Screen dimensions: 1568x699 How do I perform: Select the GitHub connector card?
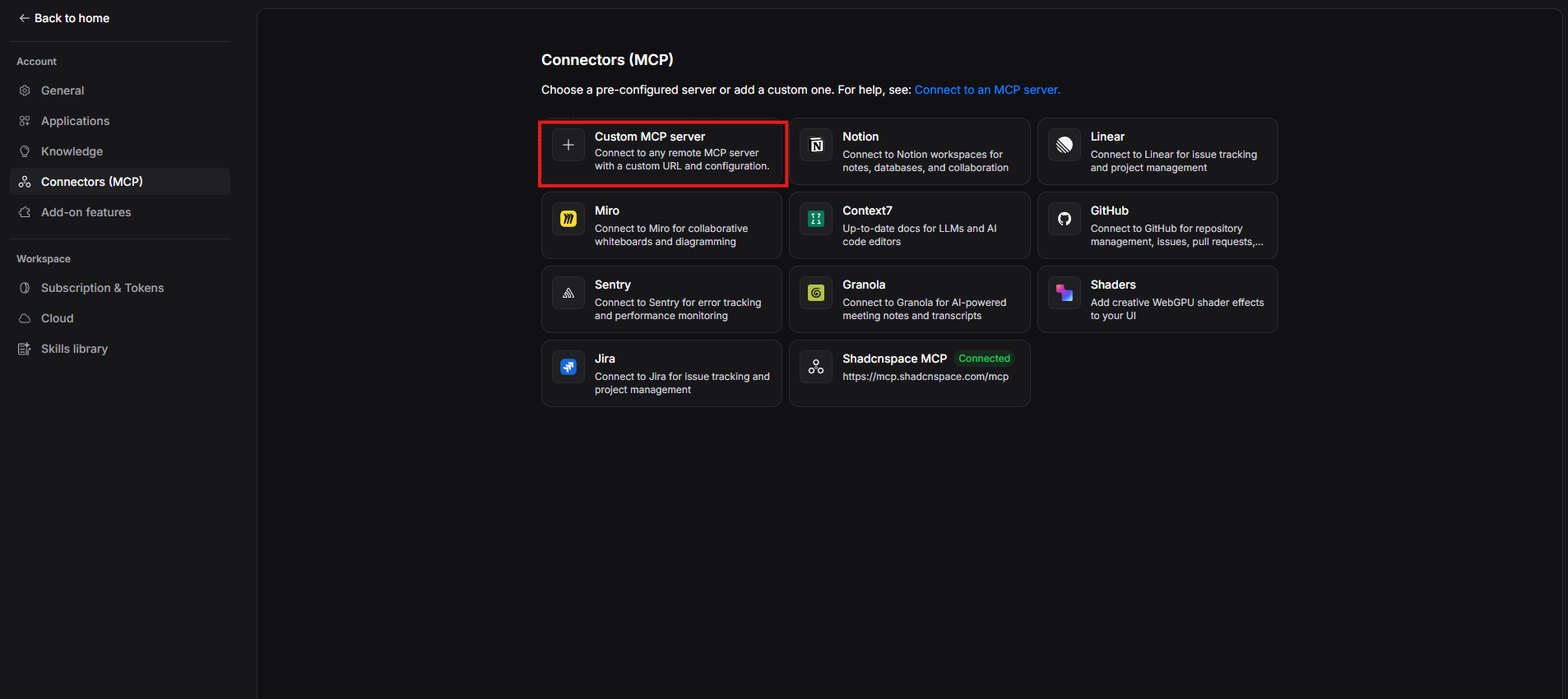[x=1157, y=225]
